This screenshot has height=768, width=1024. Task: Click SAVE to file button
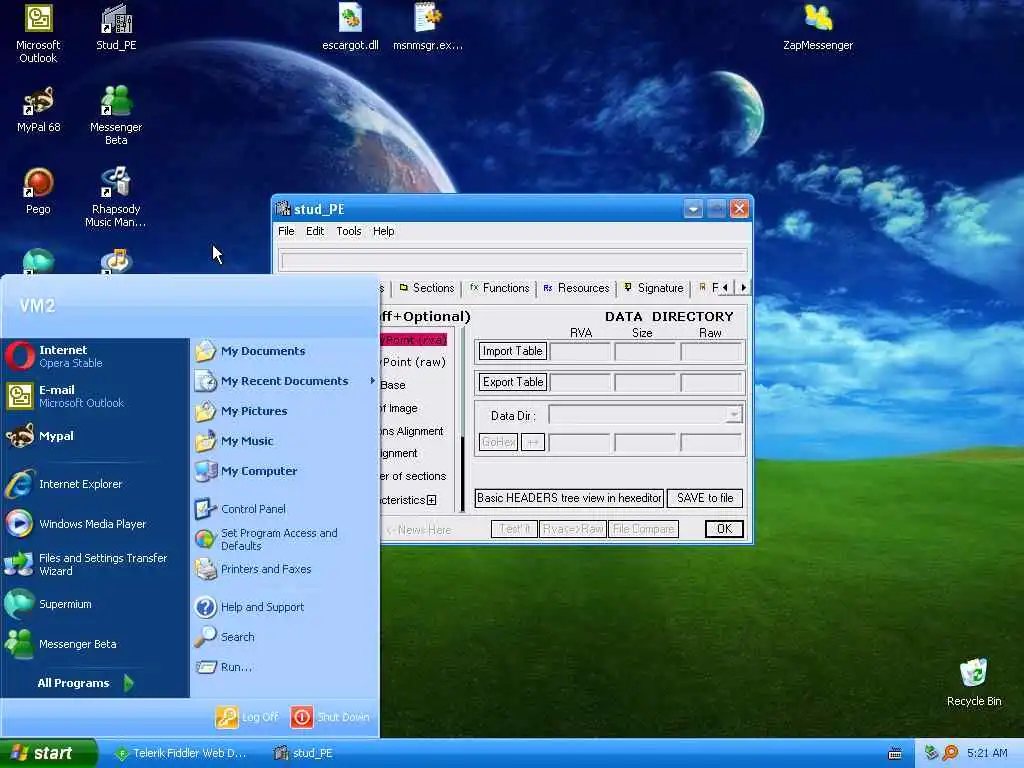[705, 498]
